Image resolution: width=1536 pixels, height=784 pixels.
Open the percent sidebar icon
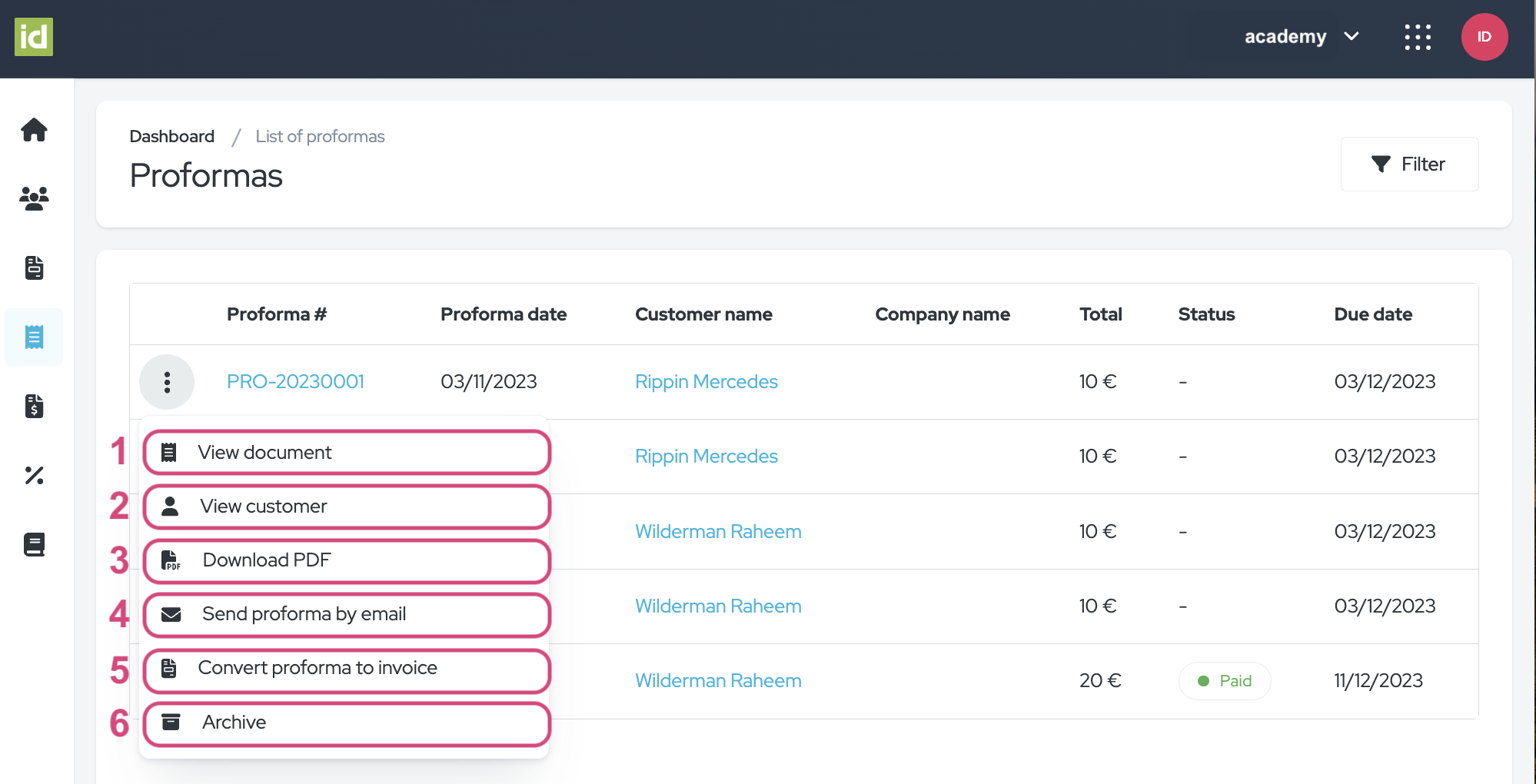click(x=34, y=475)
